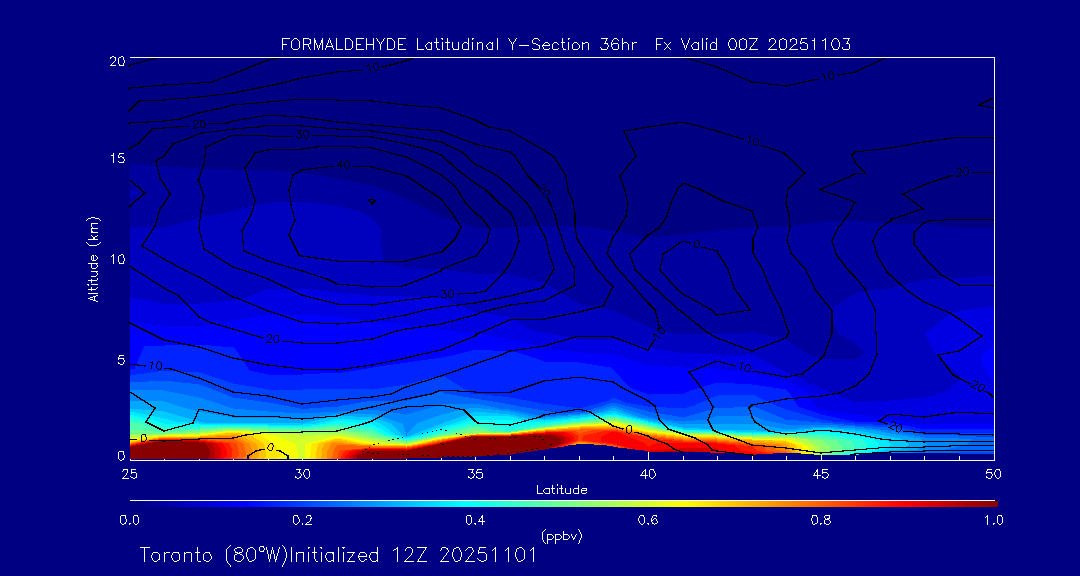This screenshot has width=1080, height=576.
Task: Select the '(ppbv)' units label under the colorbar
Action: [561, 535]
